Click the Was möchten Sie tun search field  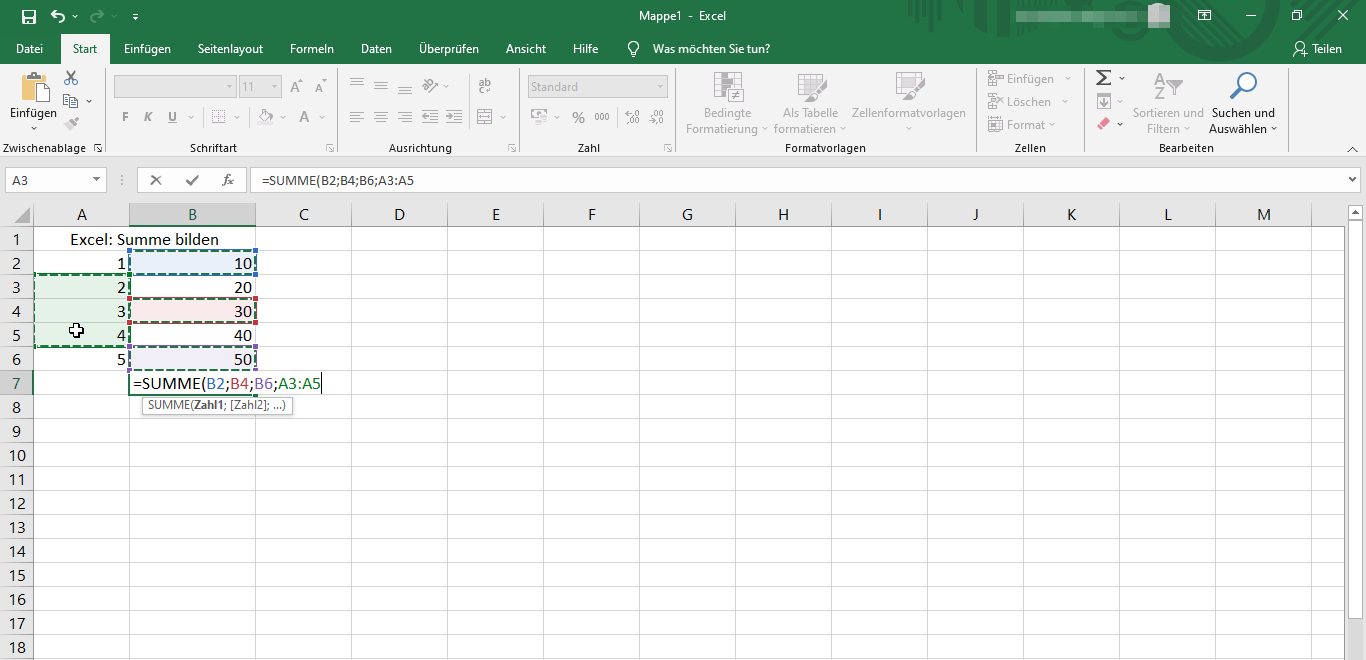(x=710, y=49)
